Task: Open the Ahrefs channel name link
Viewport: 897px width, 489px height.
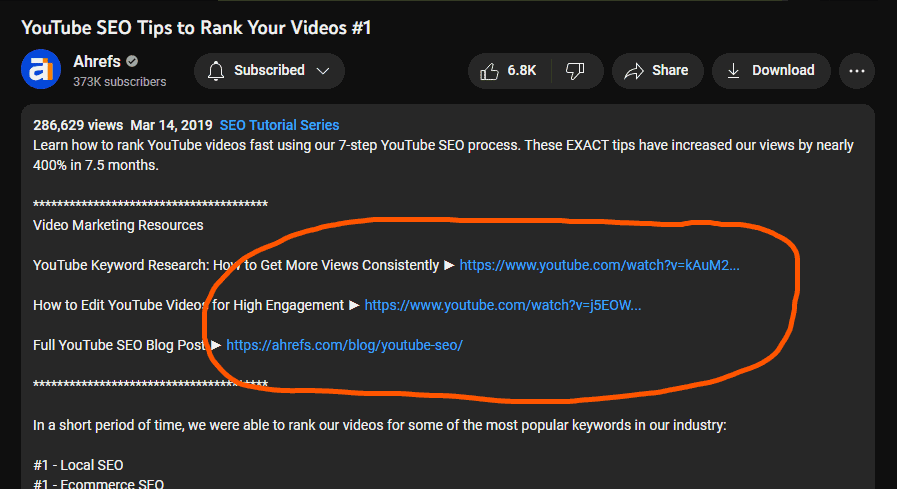Action: pos(96,61)
